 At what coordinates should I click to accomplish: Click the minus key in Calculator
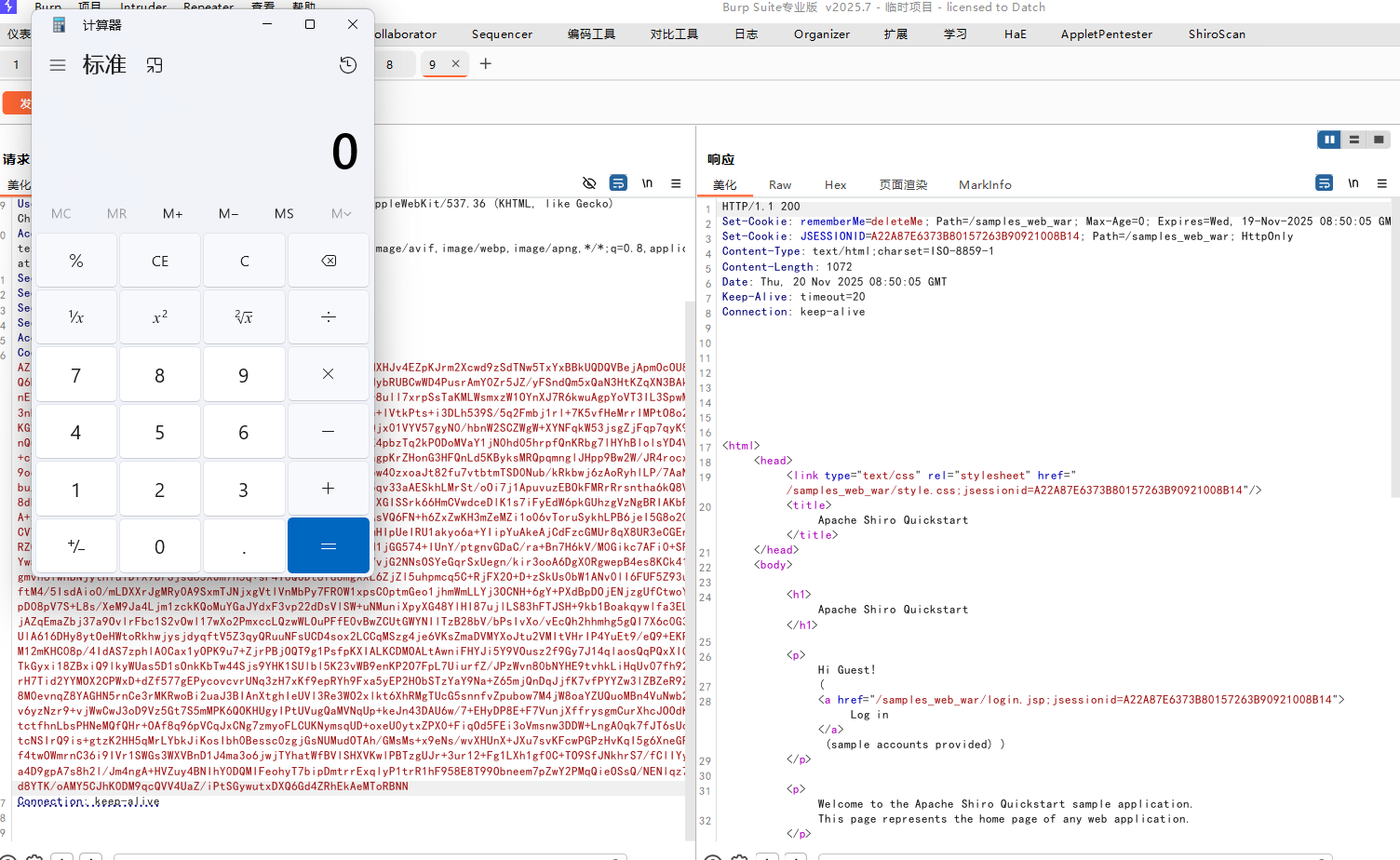click(x=329, y=432)
